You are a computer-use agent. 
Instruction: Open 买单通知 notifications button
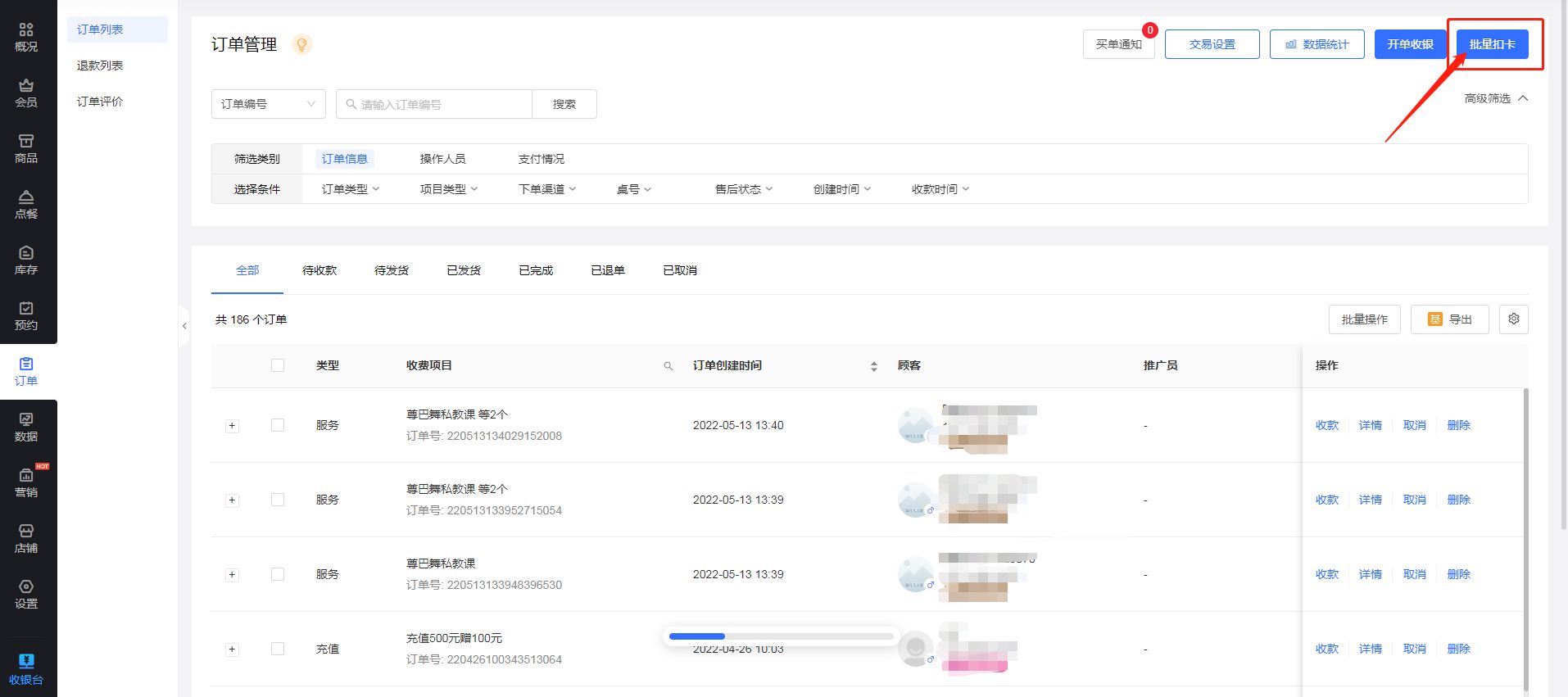click(x=1119, y=44)
